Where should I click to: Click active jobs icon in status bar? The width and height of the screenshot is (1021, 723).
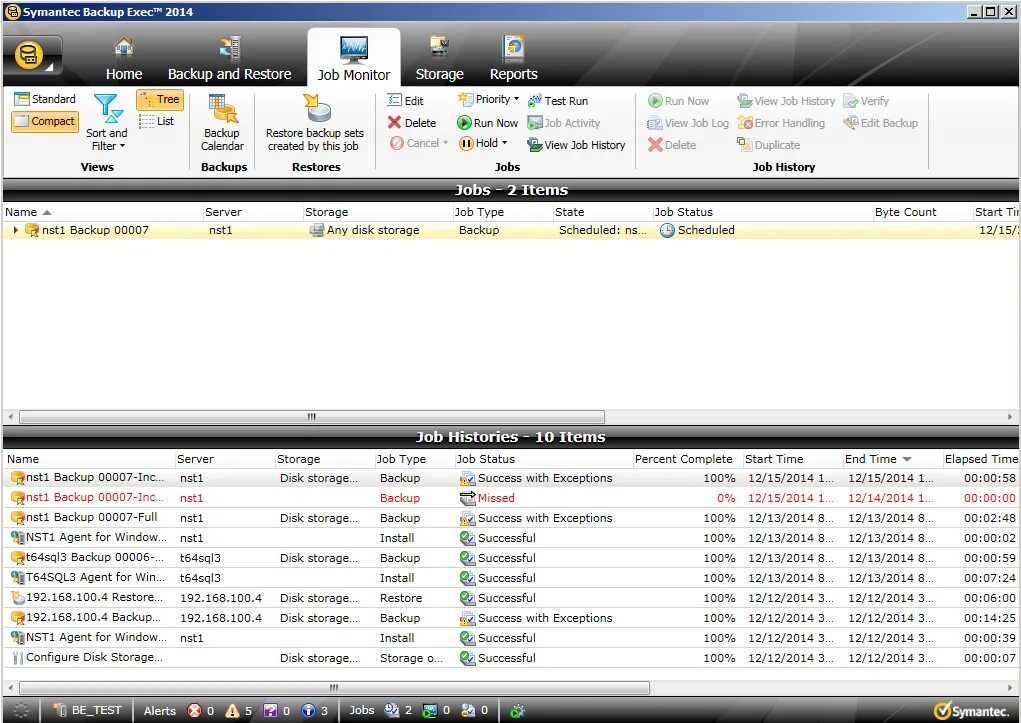click(430, 711)
